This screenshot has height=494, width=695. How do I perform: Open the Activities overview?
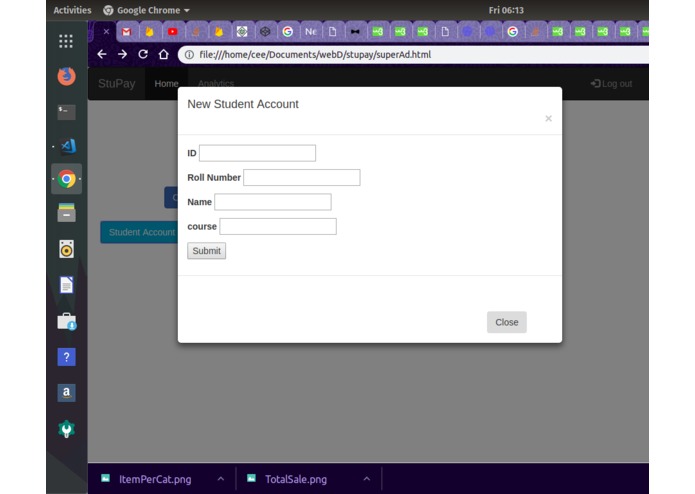tap(72, 10)
